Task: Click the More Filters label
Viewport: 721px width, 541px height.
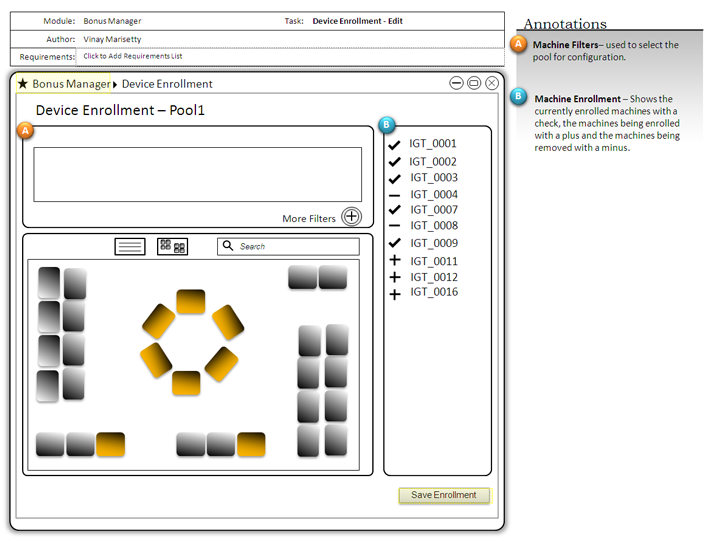Action: tap(309, 219)
